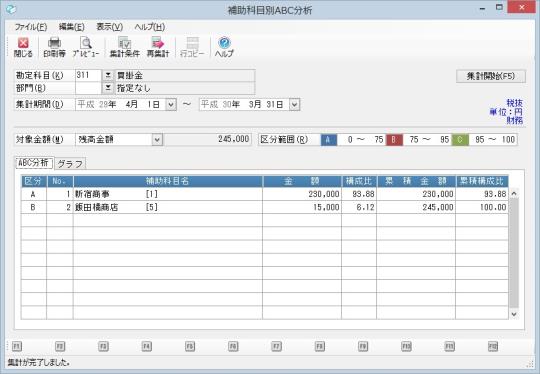The image size is (540, 374).
Task: Click the 構成比 column header
Action: (359, 181)
